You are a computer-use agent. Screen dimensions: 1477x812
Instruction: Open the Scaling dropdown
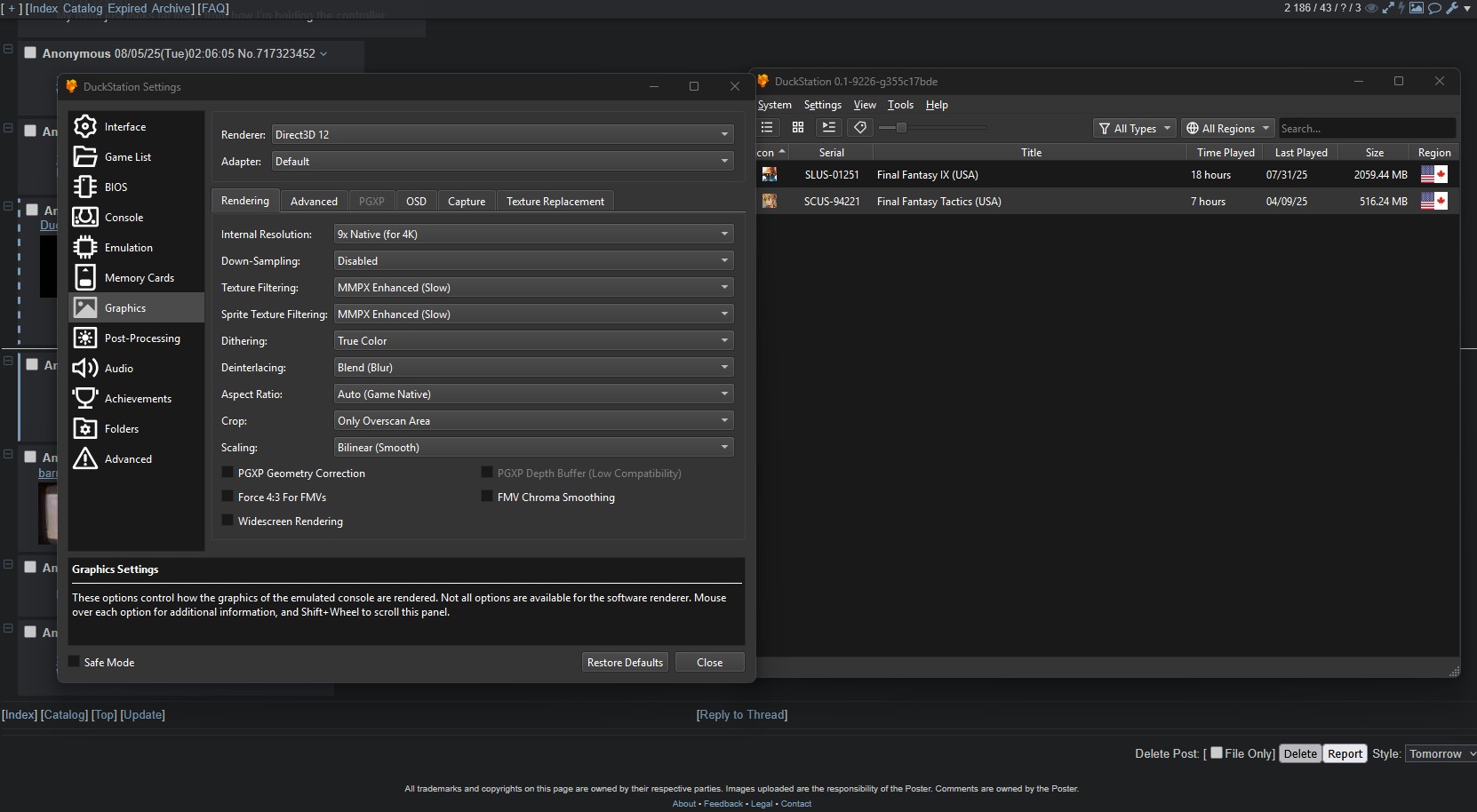[533, 447]
